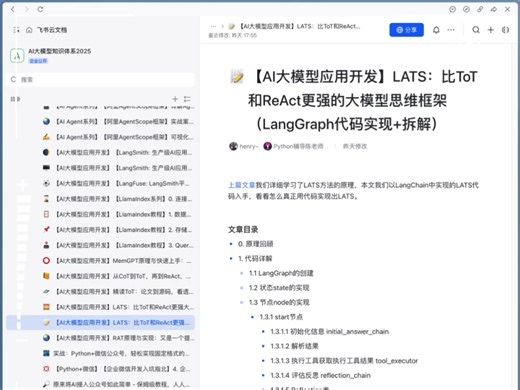Click the blue 分享 share button
This screenshot has width=520, height=390.
tap(406, 30)
